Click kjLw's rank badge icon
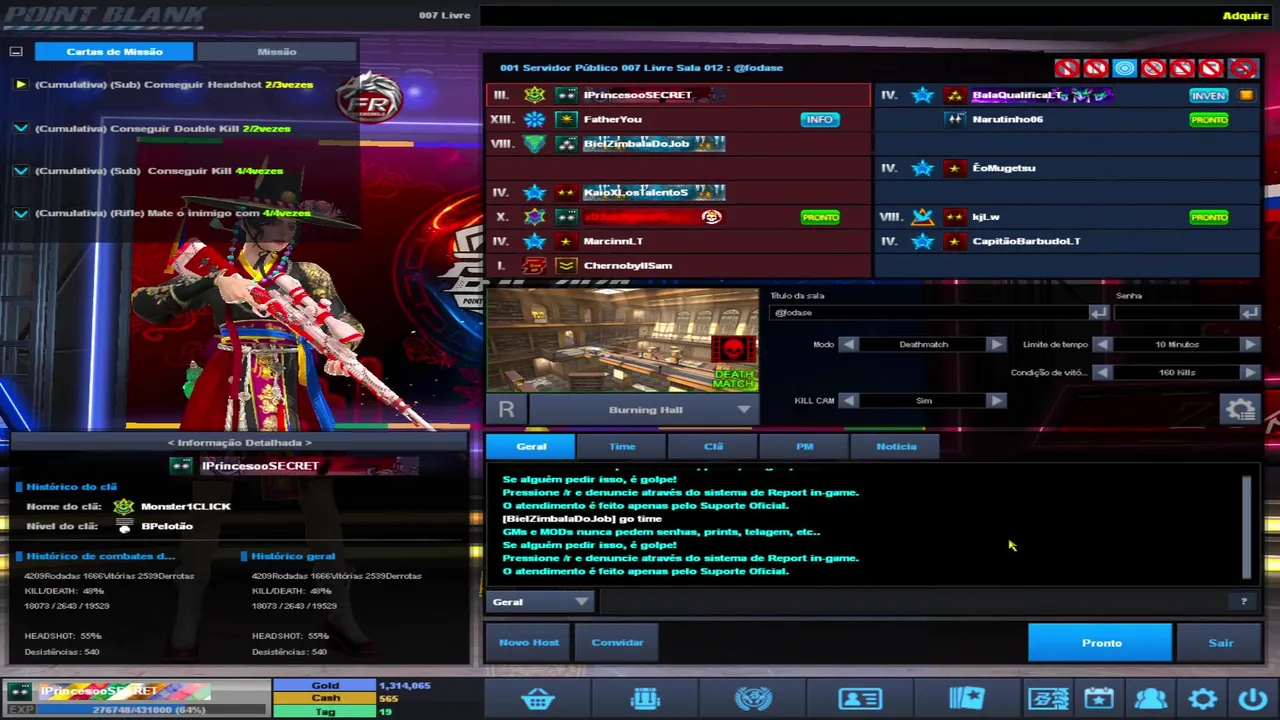 (922, 216)
